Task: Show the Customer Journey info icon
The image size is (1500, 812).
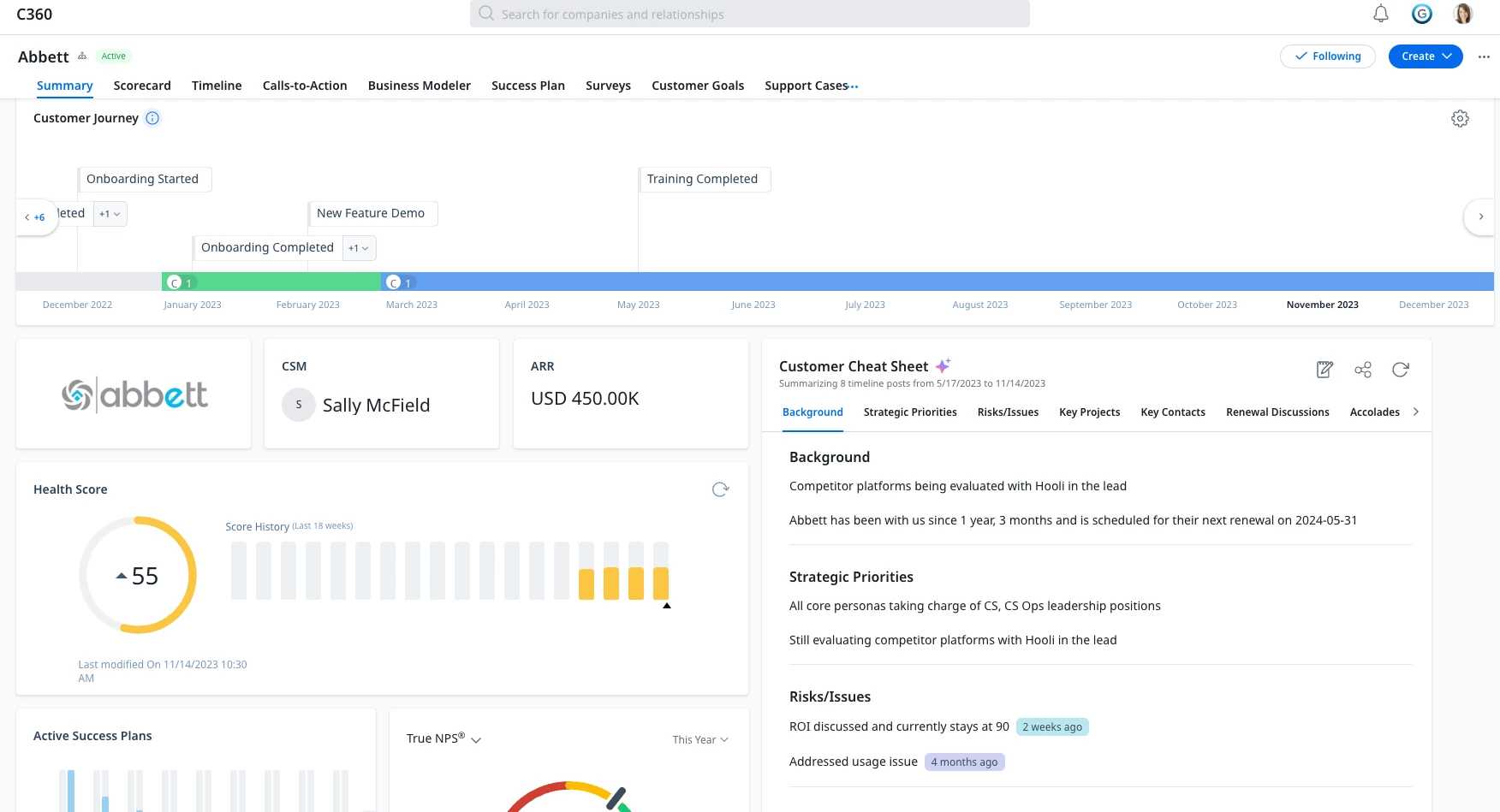Action: 152,118
